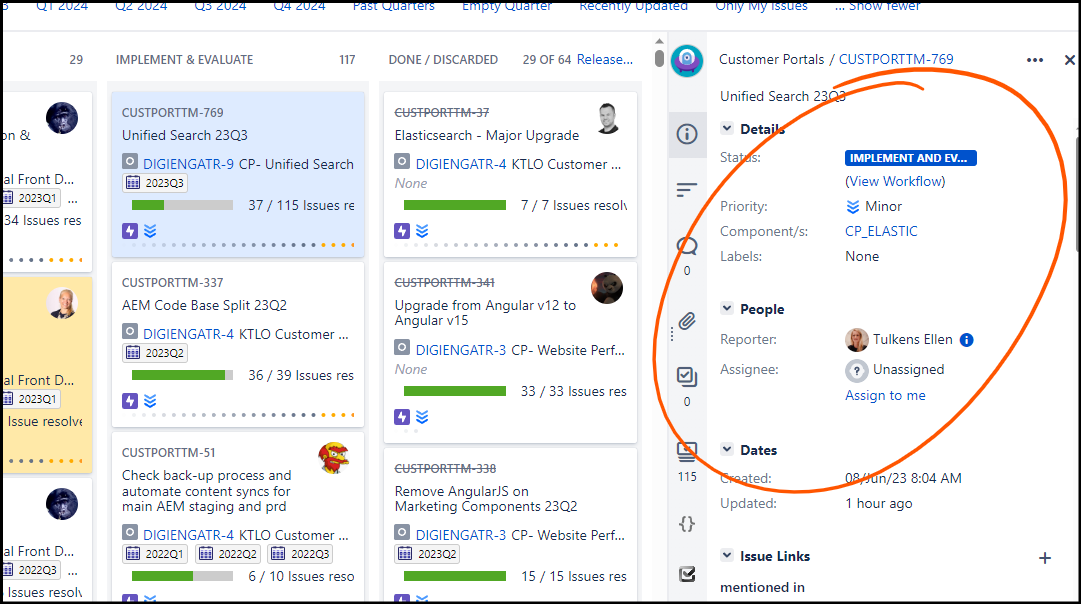Click panda avatar on CUSTPORTTM-341 card
This screenshot has width=1081, height=604.
(x=607, y=288)
